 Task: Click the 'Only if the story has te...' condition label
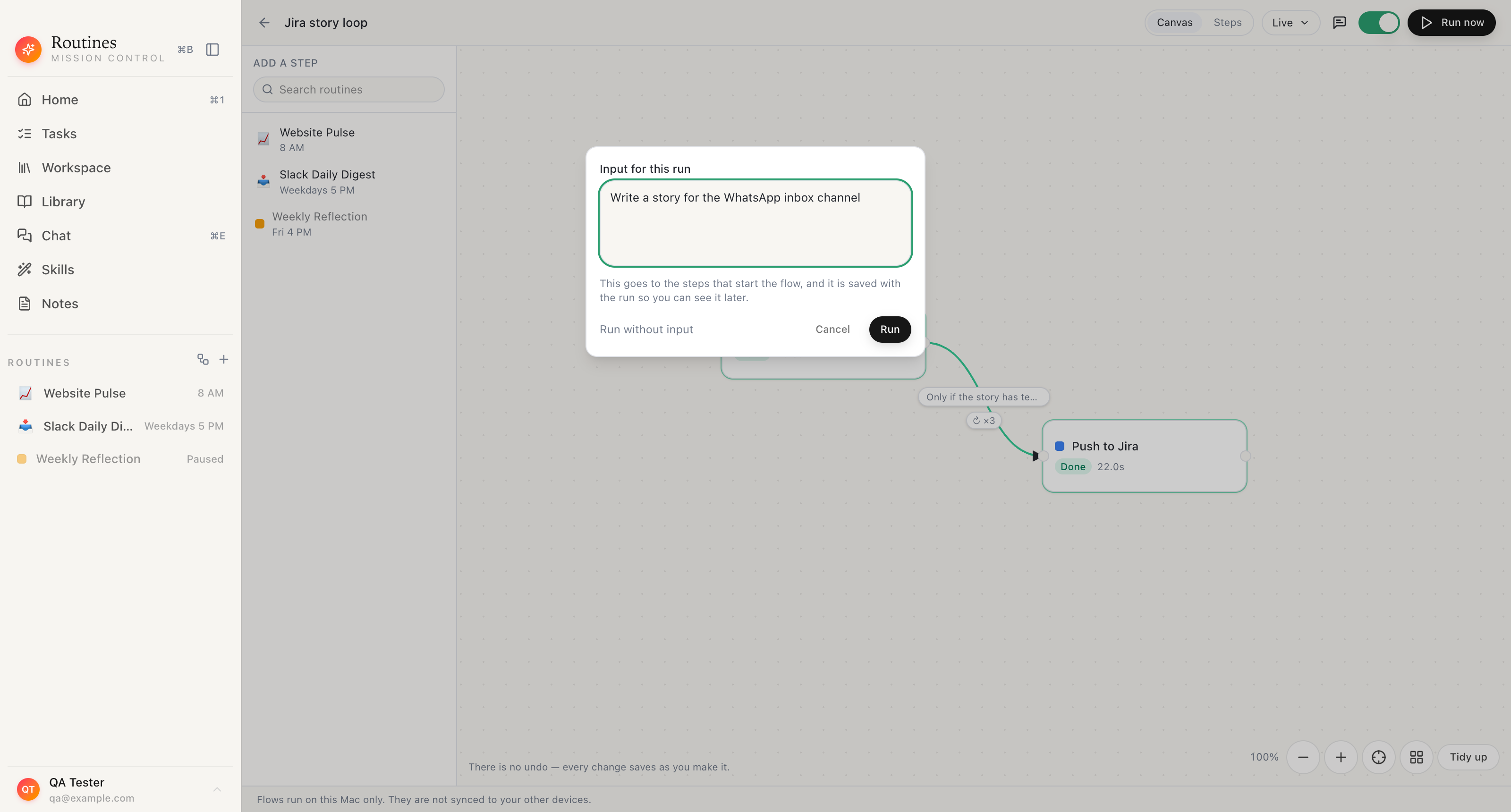[x=983, y=397]
